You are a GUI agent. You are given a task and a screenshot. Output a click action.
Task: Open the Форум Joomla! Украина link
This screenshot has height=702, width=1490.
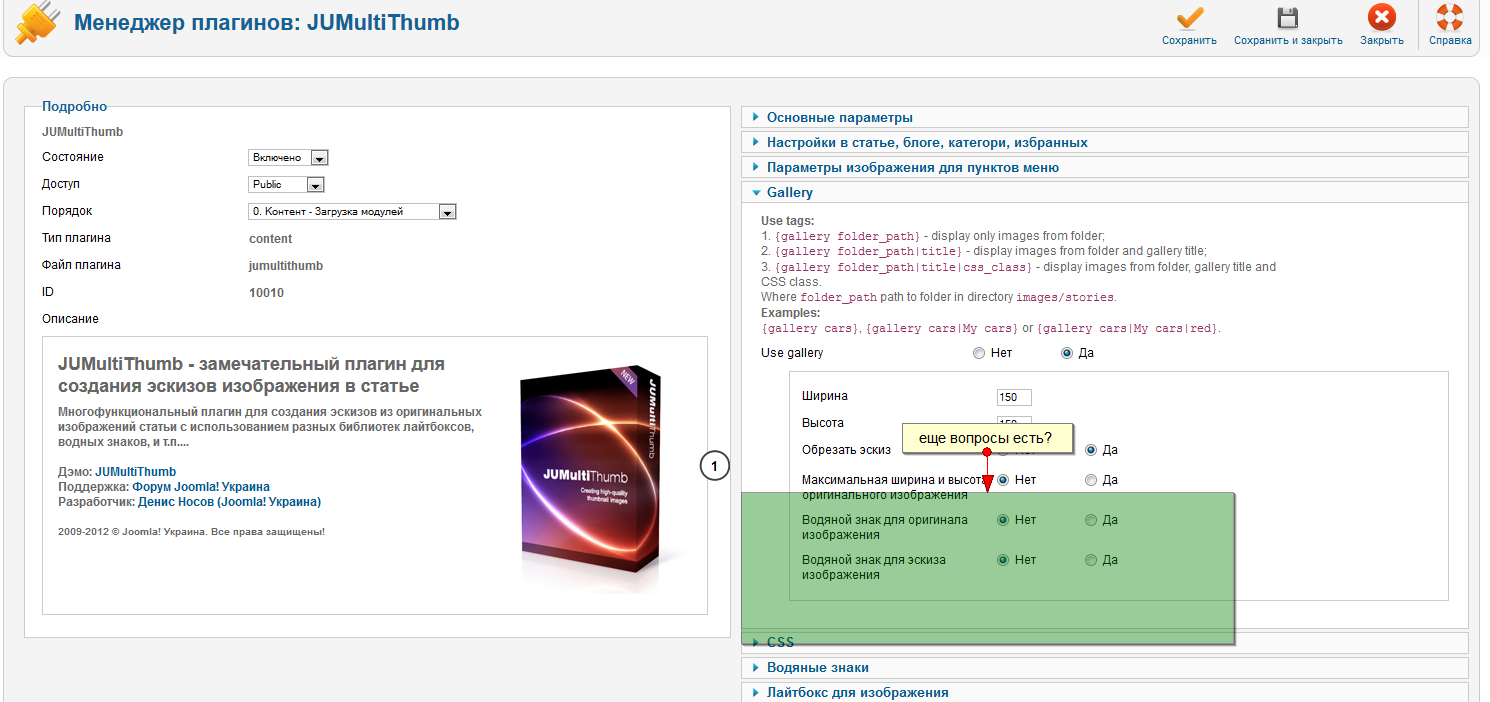coord(200,487)
